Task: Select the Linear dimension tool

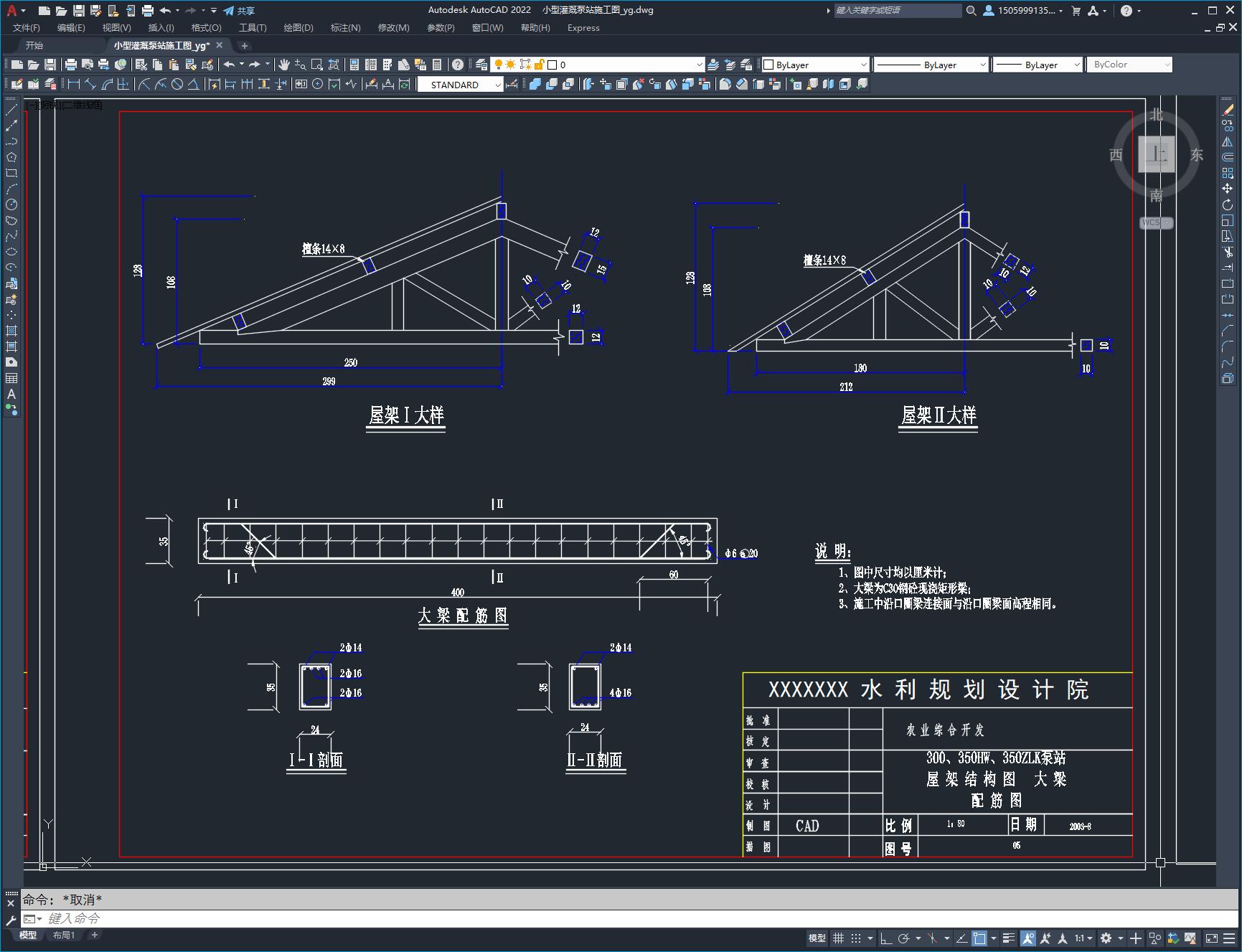Action: [73, 85]
